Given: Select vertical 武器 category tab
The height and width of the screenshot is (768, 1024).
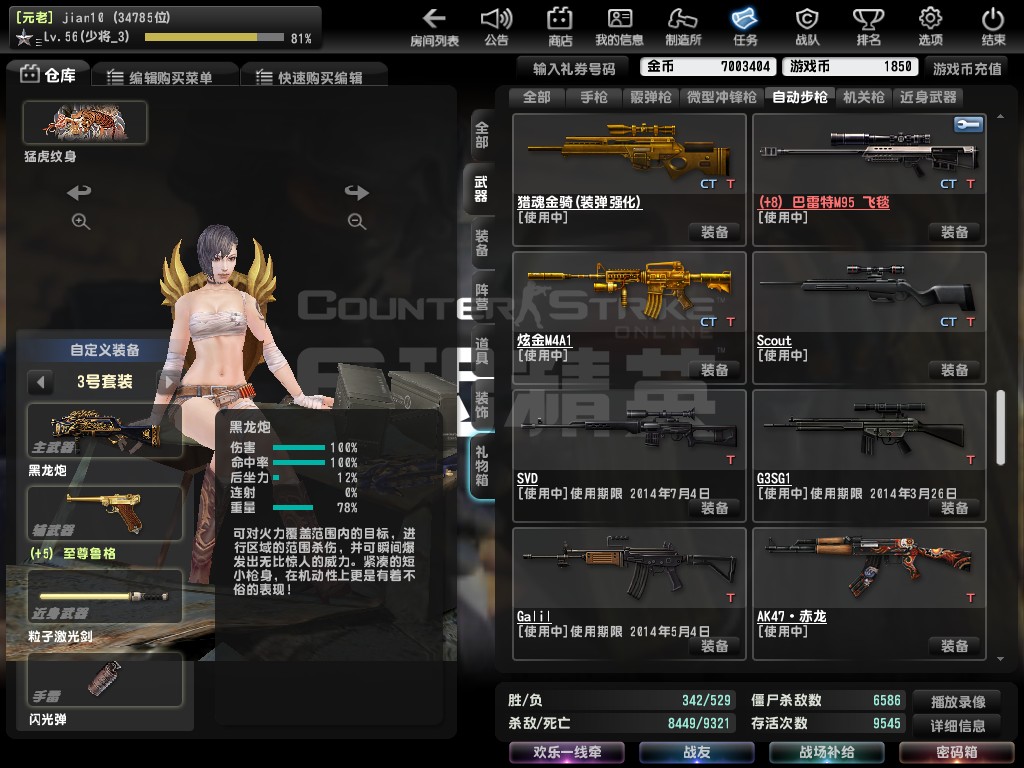Looking at the screenshot, I should 480,189.
